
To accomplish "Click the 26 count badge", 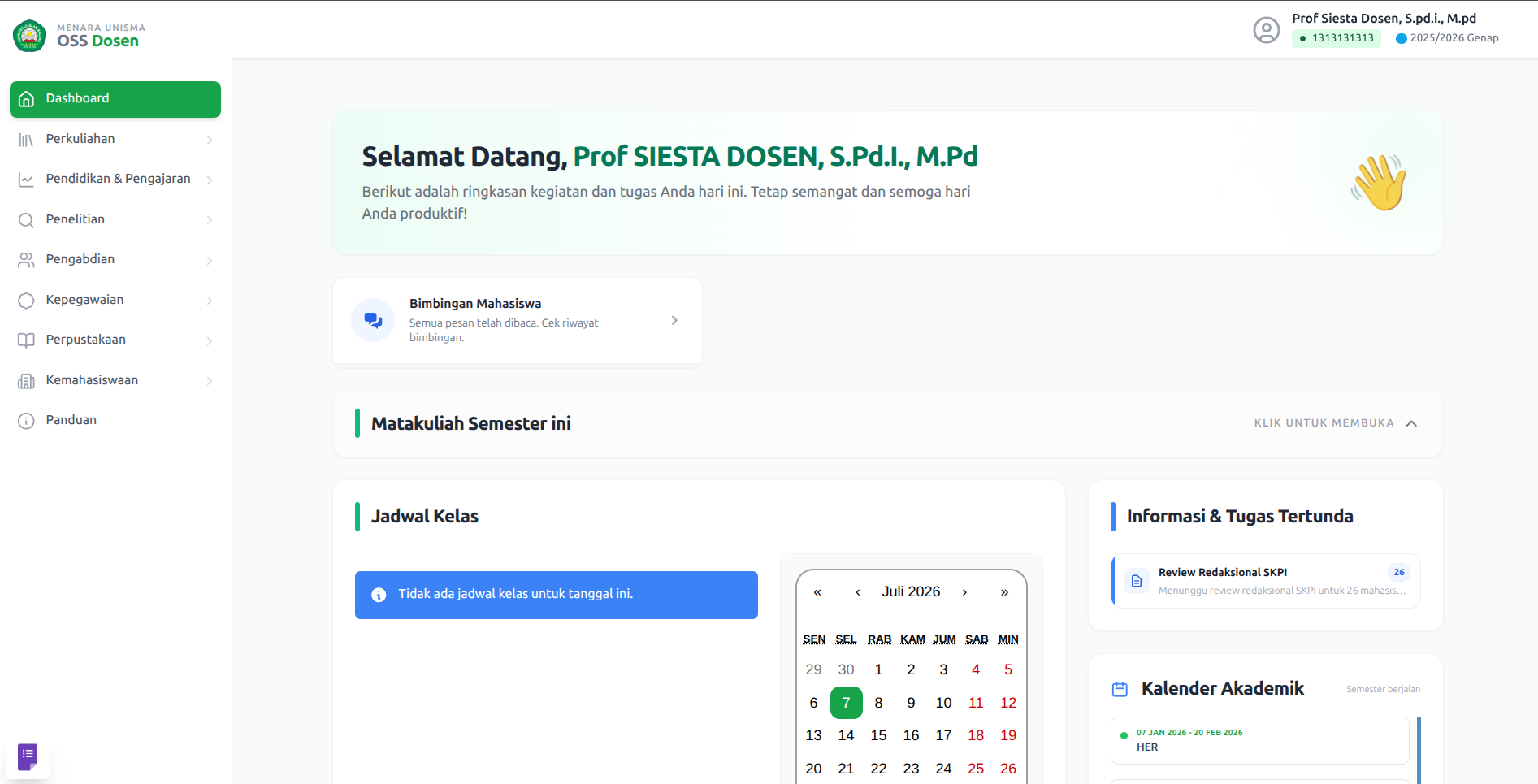I will (x=1399, y=572).
